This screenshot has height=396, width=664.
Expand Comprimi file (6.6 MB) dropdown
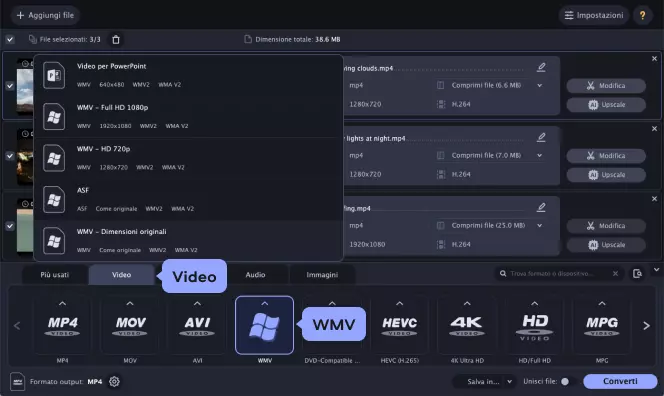[x=540, y=85]
